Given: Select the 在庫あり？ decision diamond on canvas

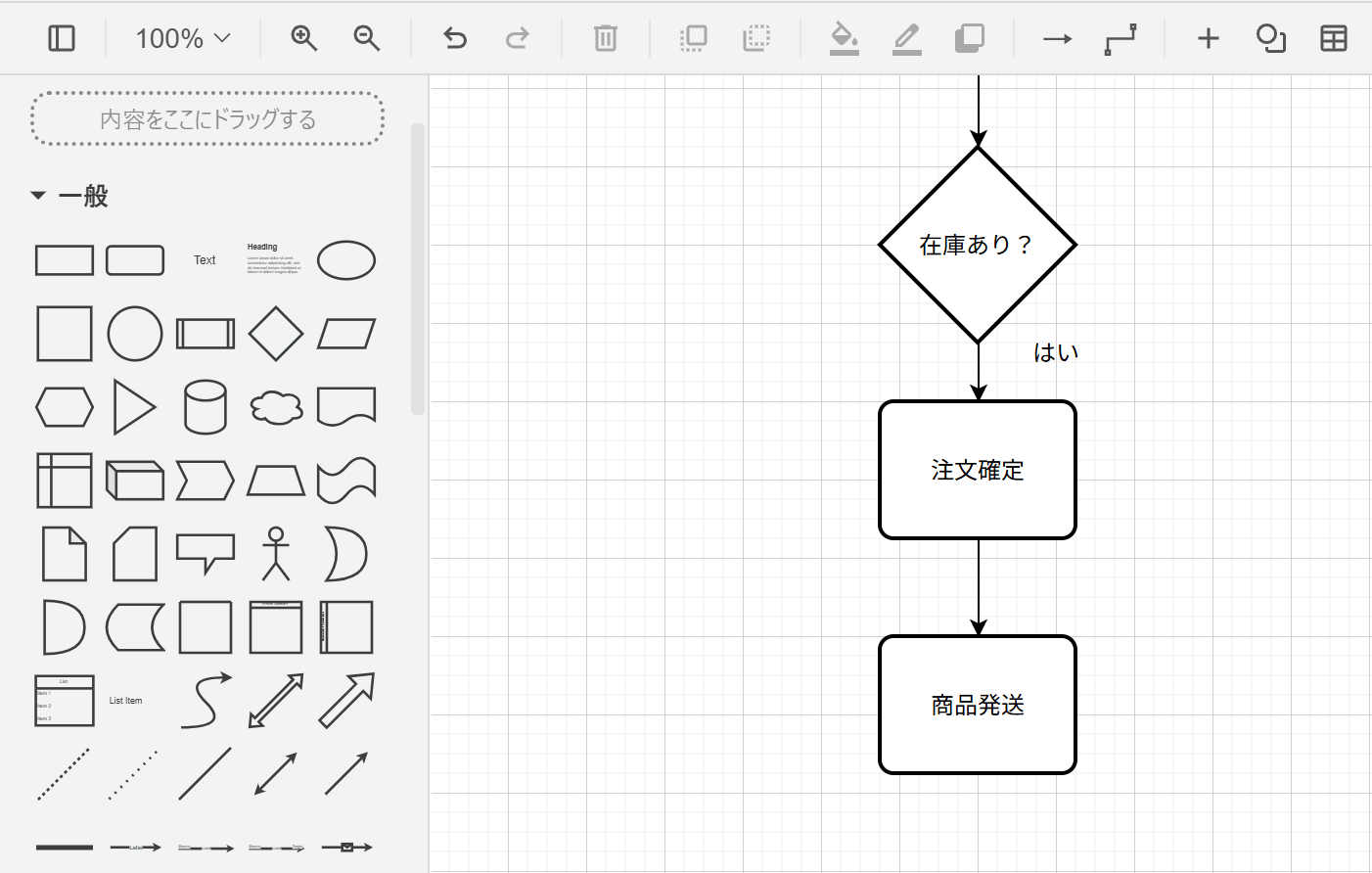Looking at the screenshot, I should [978, 245].
